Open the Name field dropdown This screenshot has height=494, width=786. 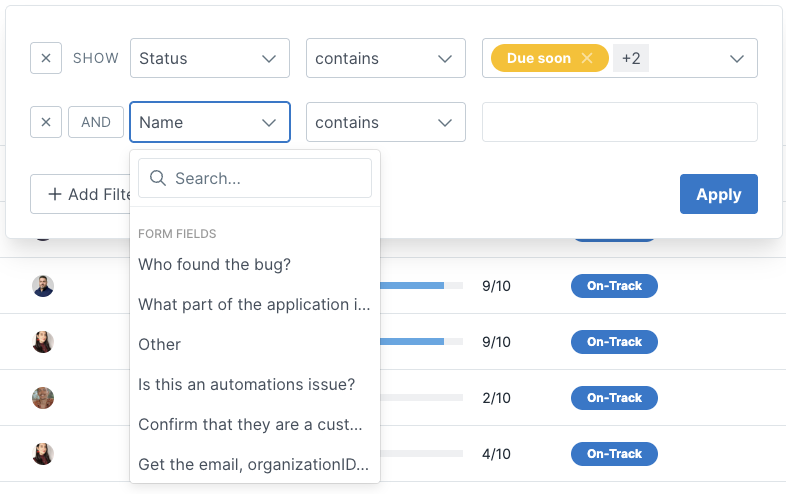pos(210,122)
